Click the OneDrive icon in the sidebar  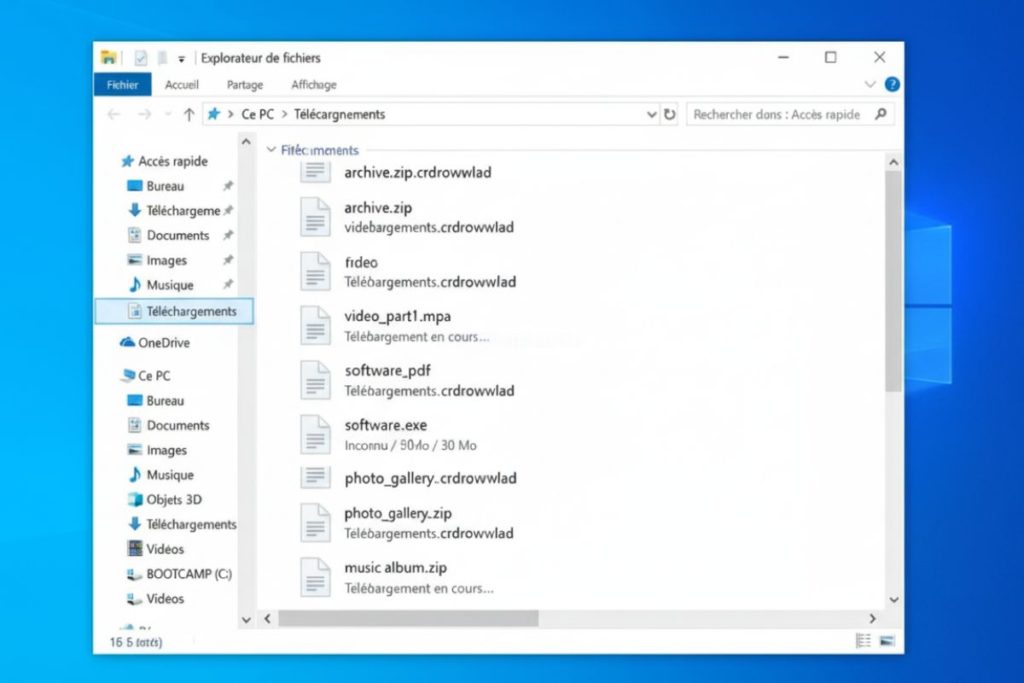click(x=129, y=342)
